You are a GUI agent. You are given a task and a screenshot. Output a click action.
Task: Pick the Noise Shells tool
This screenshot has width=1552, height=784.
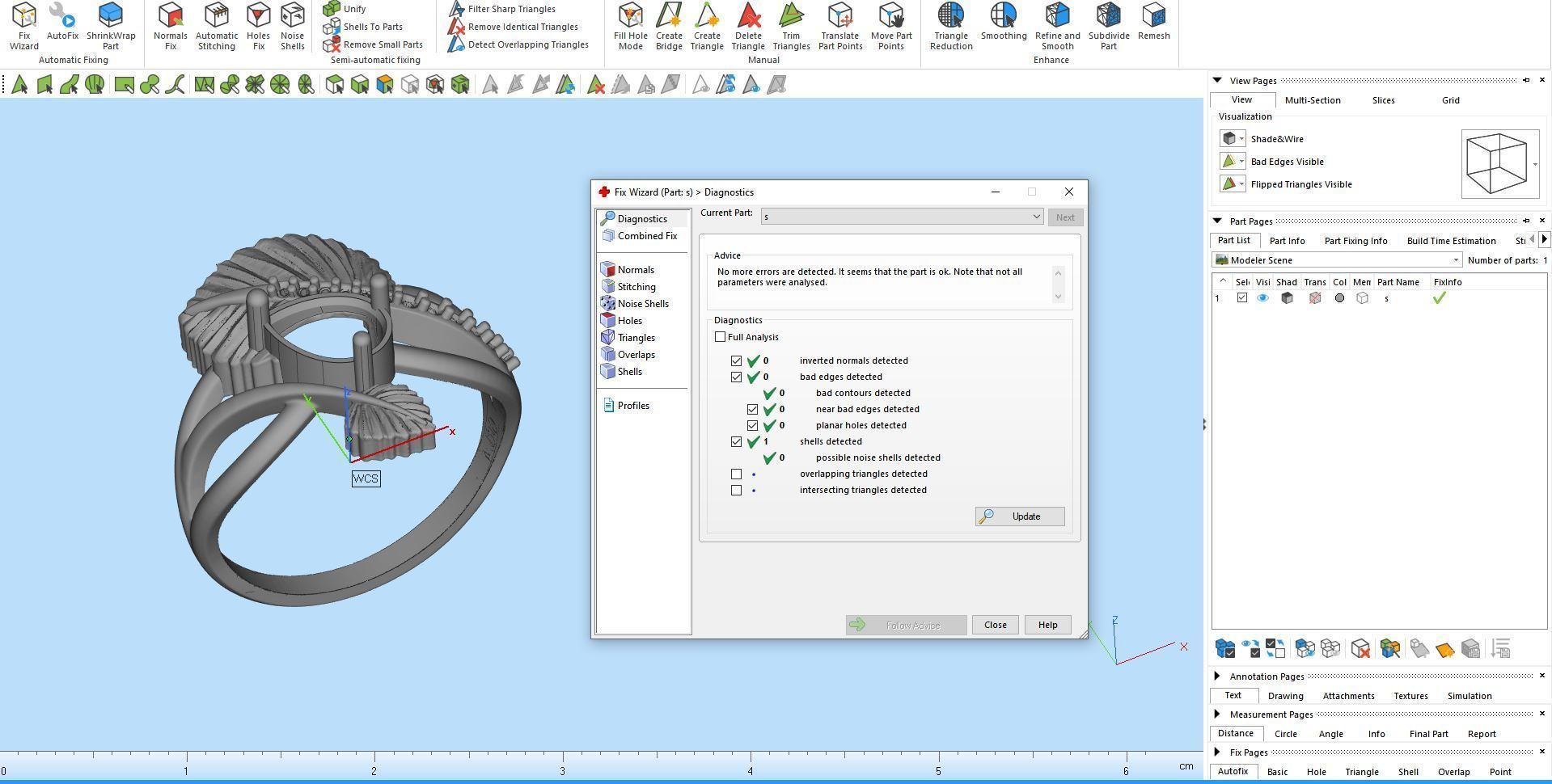[x=292, y=26]
